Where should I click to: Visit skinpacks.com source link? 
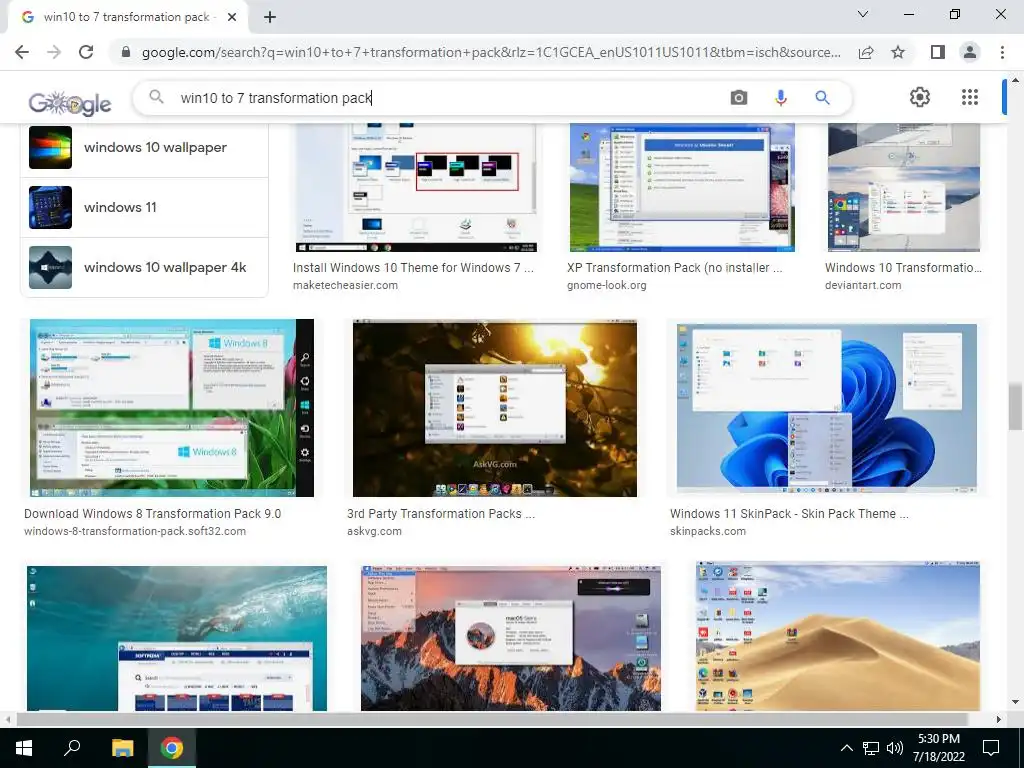(x=707, y=532)
